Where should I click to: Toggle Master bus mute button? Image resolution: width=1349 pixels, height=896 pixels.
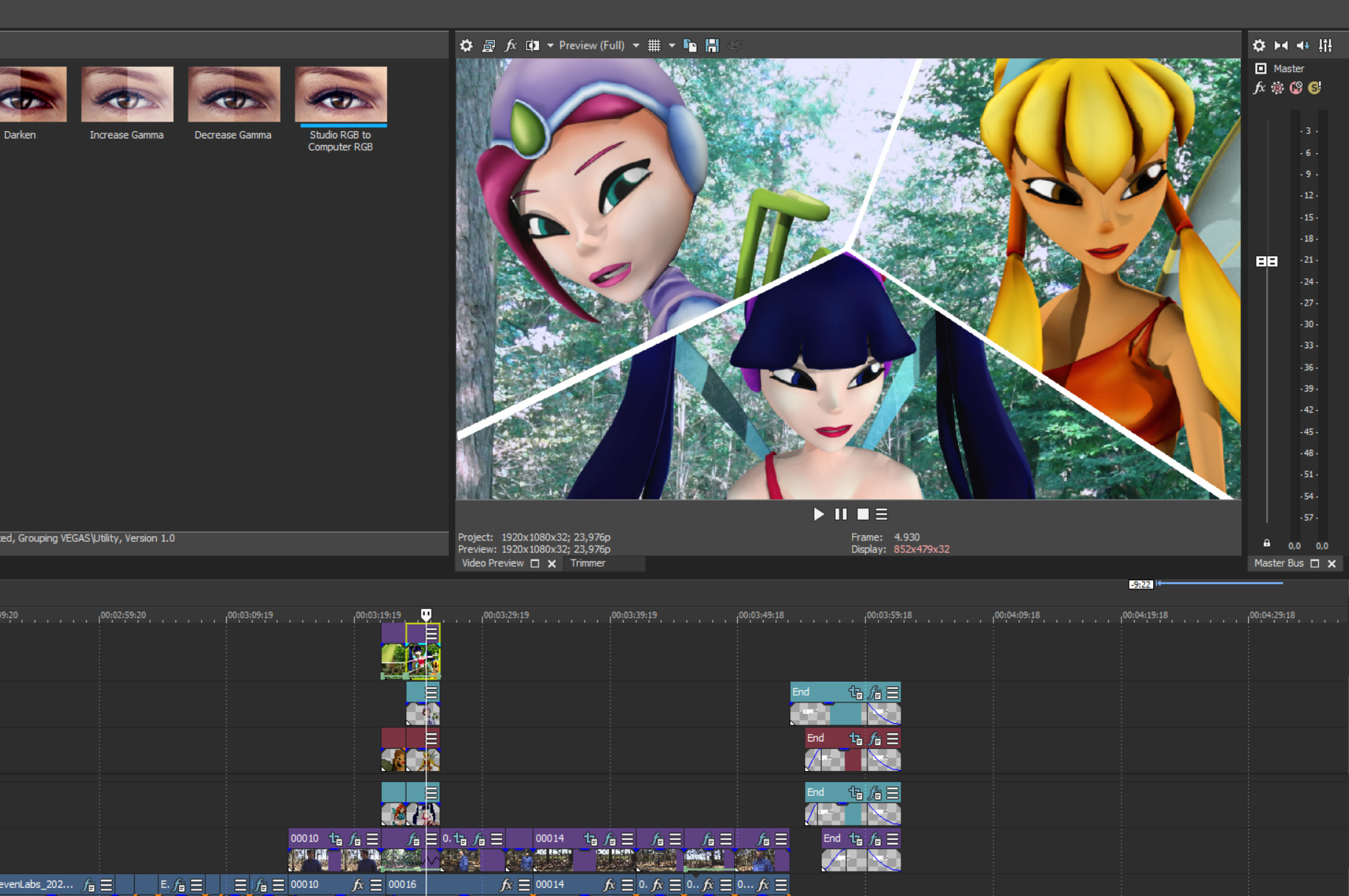1296,88
